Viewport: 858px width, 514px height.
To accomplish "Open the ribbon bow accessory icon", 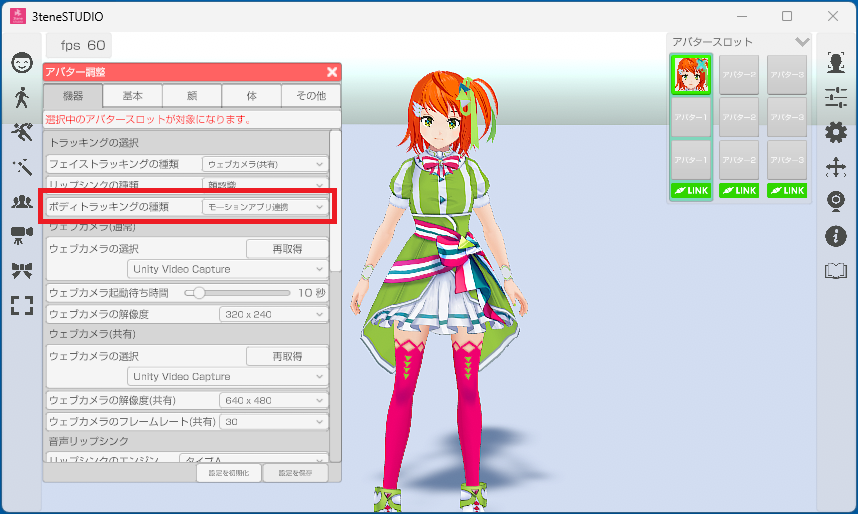I will point(22,270).
